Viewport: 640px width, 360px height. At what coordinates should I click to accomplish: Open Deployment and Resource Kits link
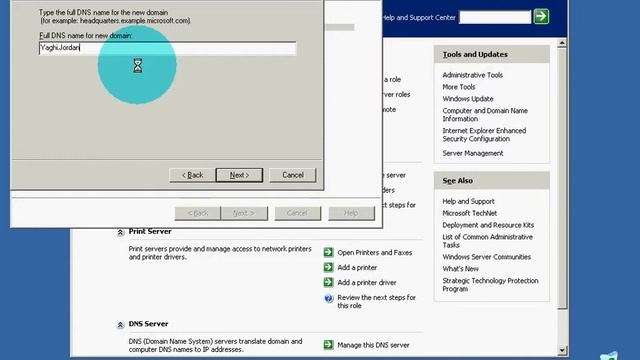point(488,225)
